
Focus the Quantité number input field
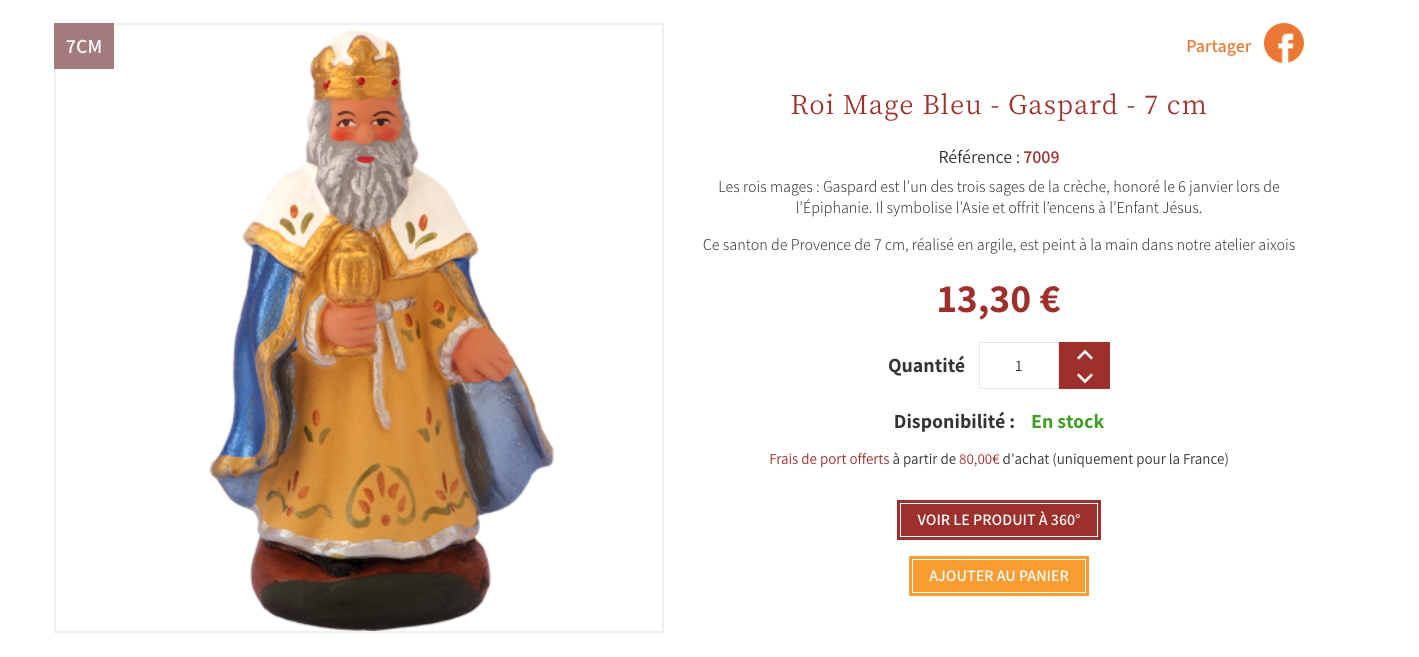tap(1019, 366)
